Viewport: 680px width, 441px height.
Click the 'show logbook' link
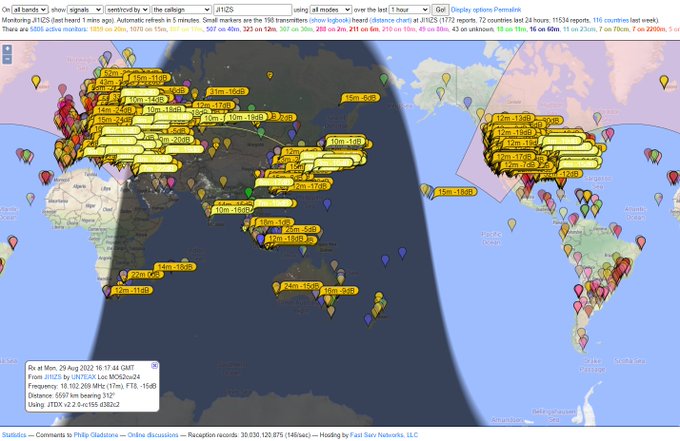point(330,20)
